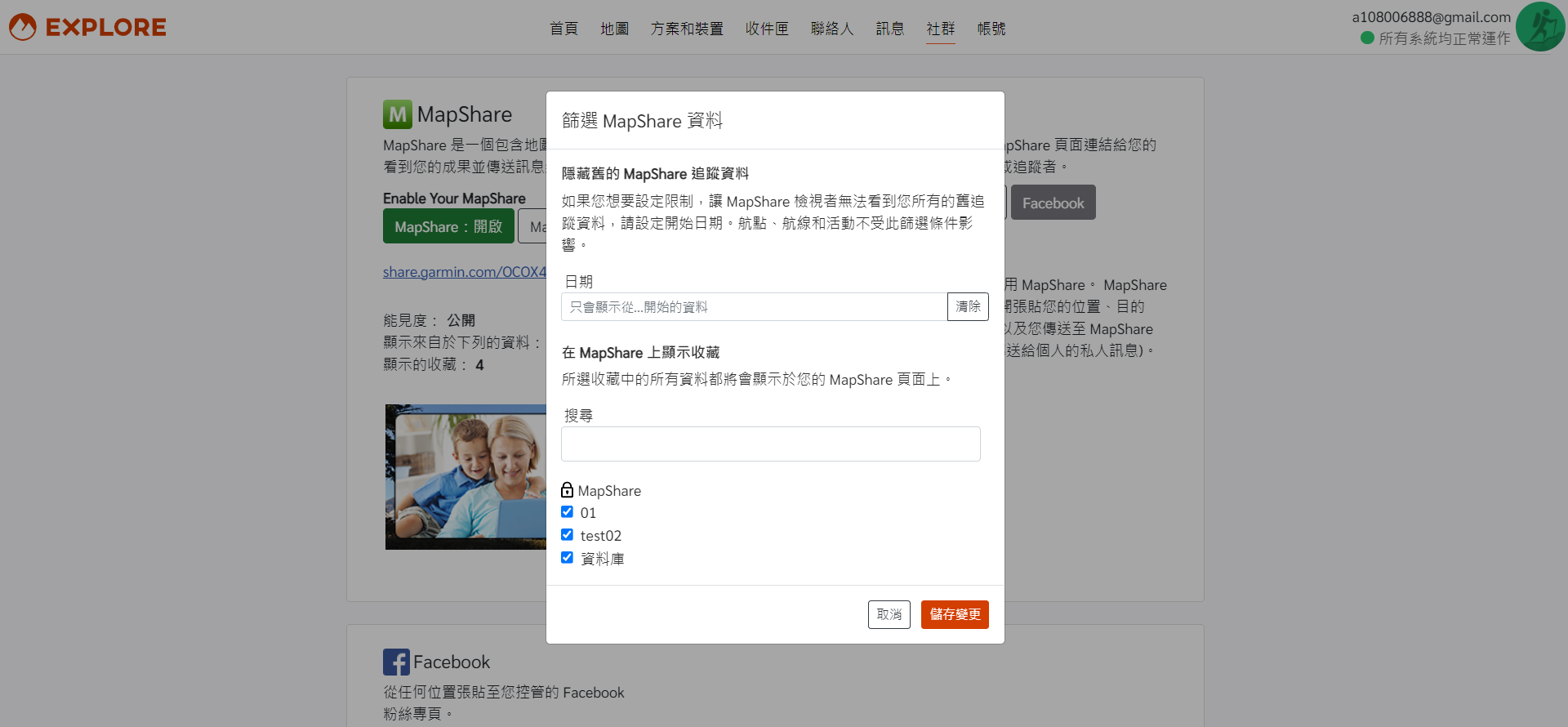This screenshot has width=1568, height=727.
Task: Click the 隱藏舊的 MapShare 追蹤資料 heading
Action: coord(655,174)
